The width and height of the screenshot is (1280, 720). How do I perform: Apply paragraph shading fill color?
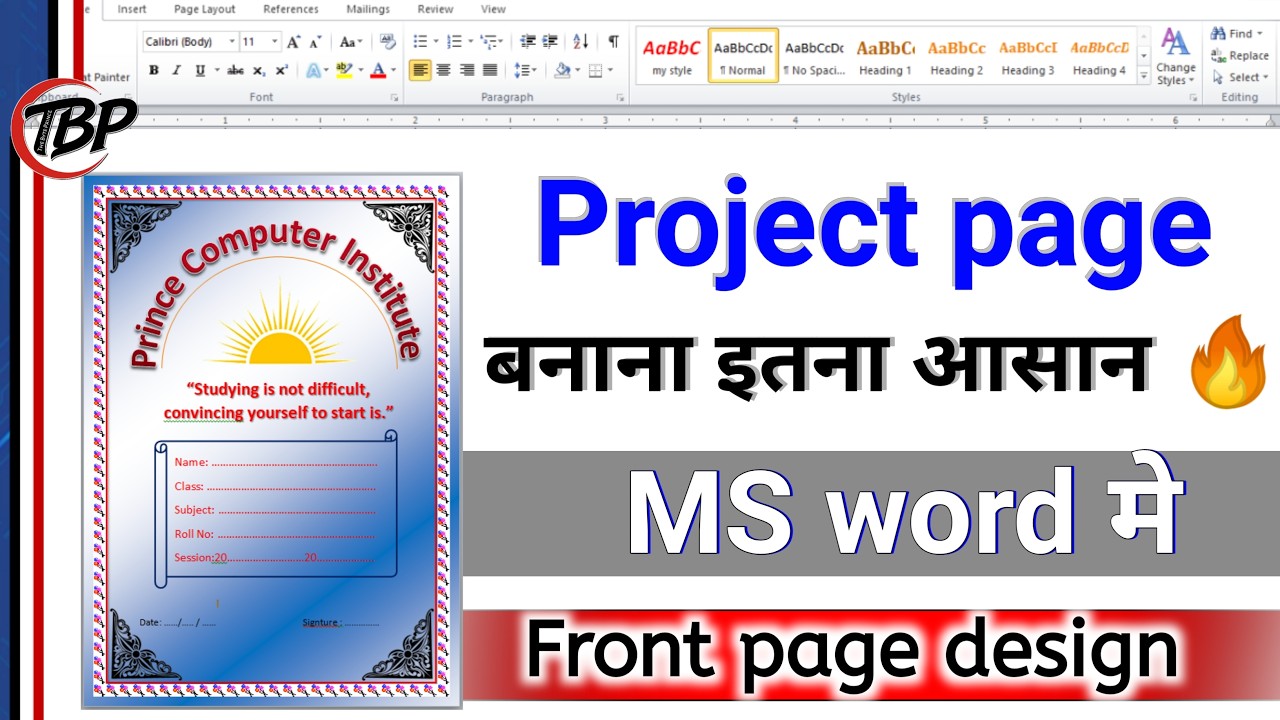coord(562,70)
